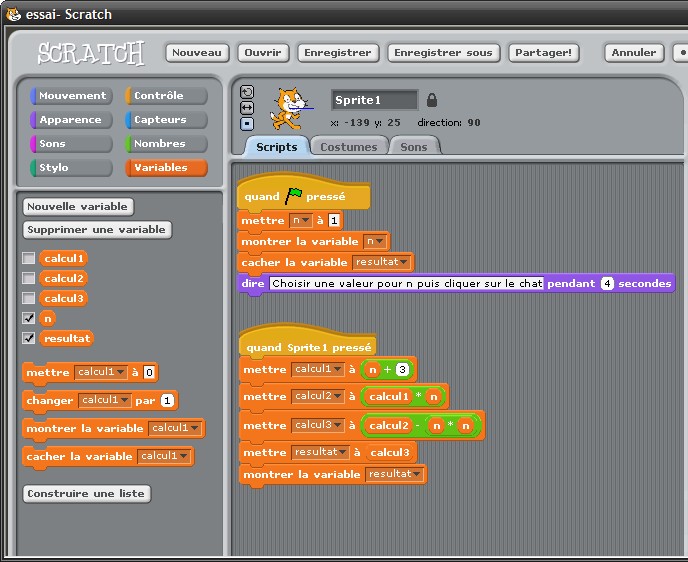The image size is (688, 562).
Task: Click the value 3 in 'n + 3' operator
Action: tap(402, 369)
